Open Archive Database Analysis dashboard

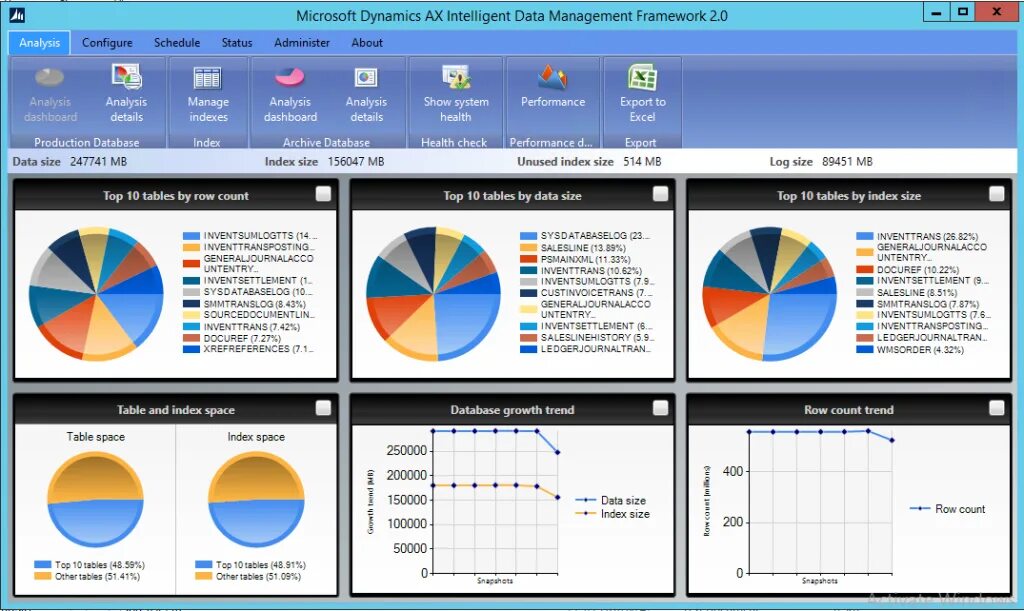click(290, 93)
